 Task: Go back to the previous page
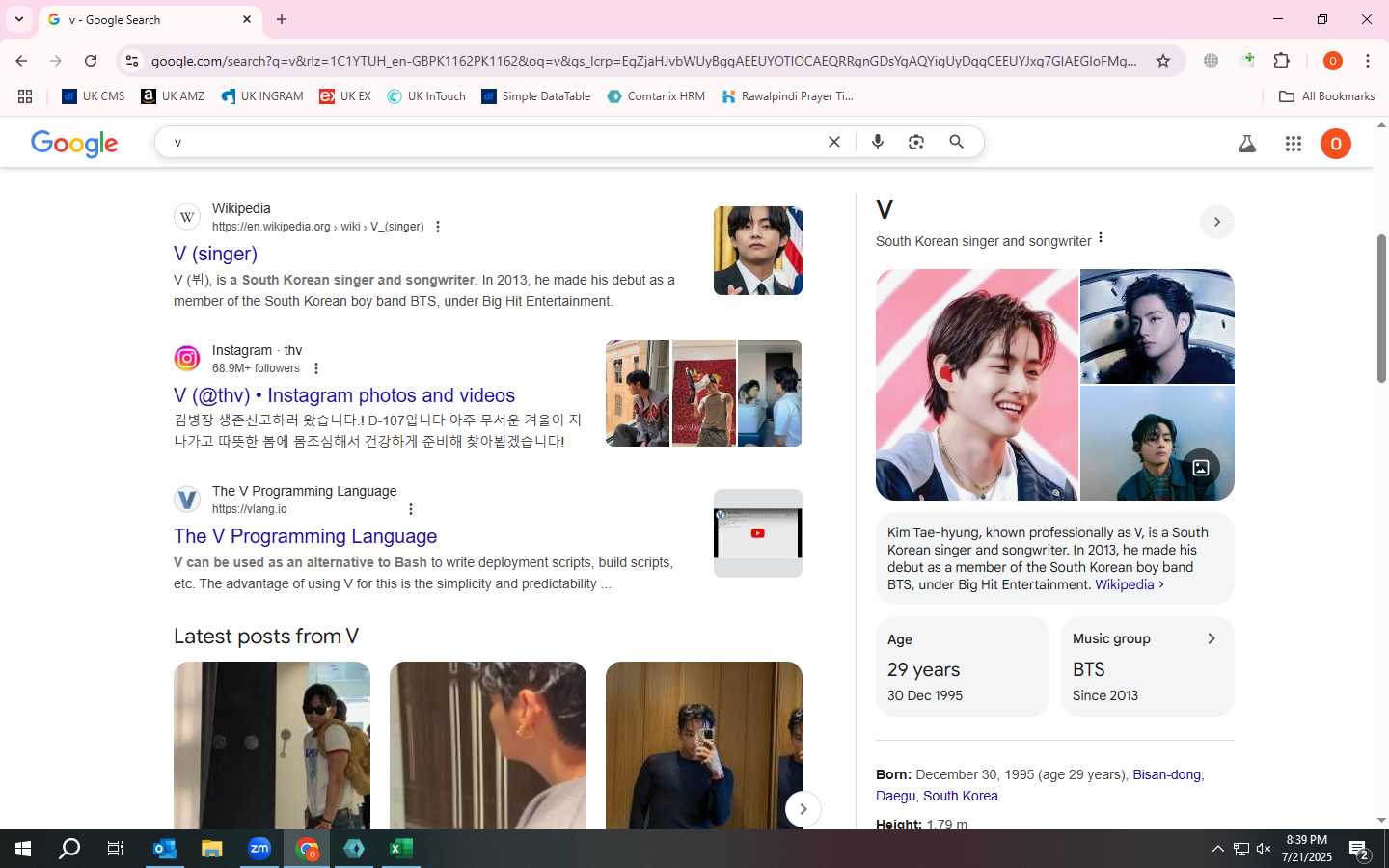tap(21, 61)
